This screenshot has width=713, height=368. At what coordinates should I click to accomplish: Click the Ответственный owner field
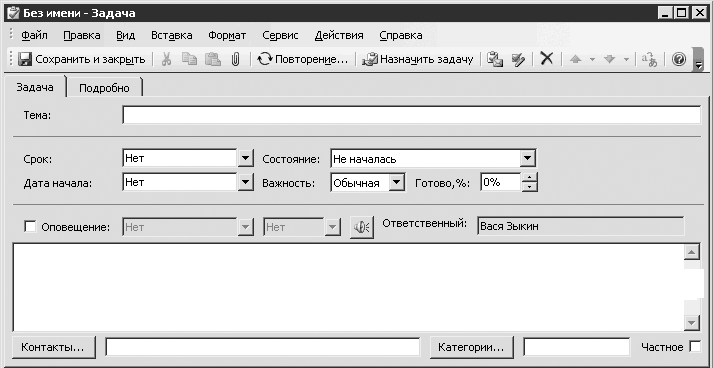(581, 226)
